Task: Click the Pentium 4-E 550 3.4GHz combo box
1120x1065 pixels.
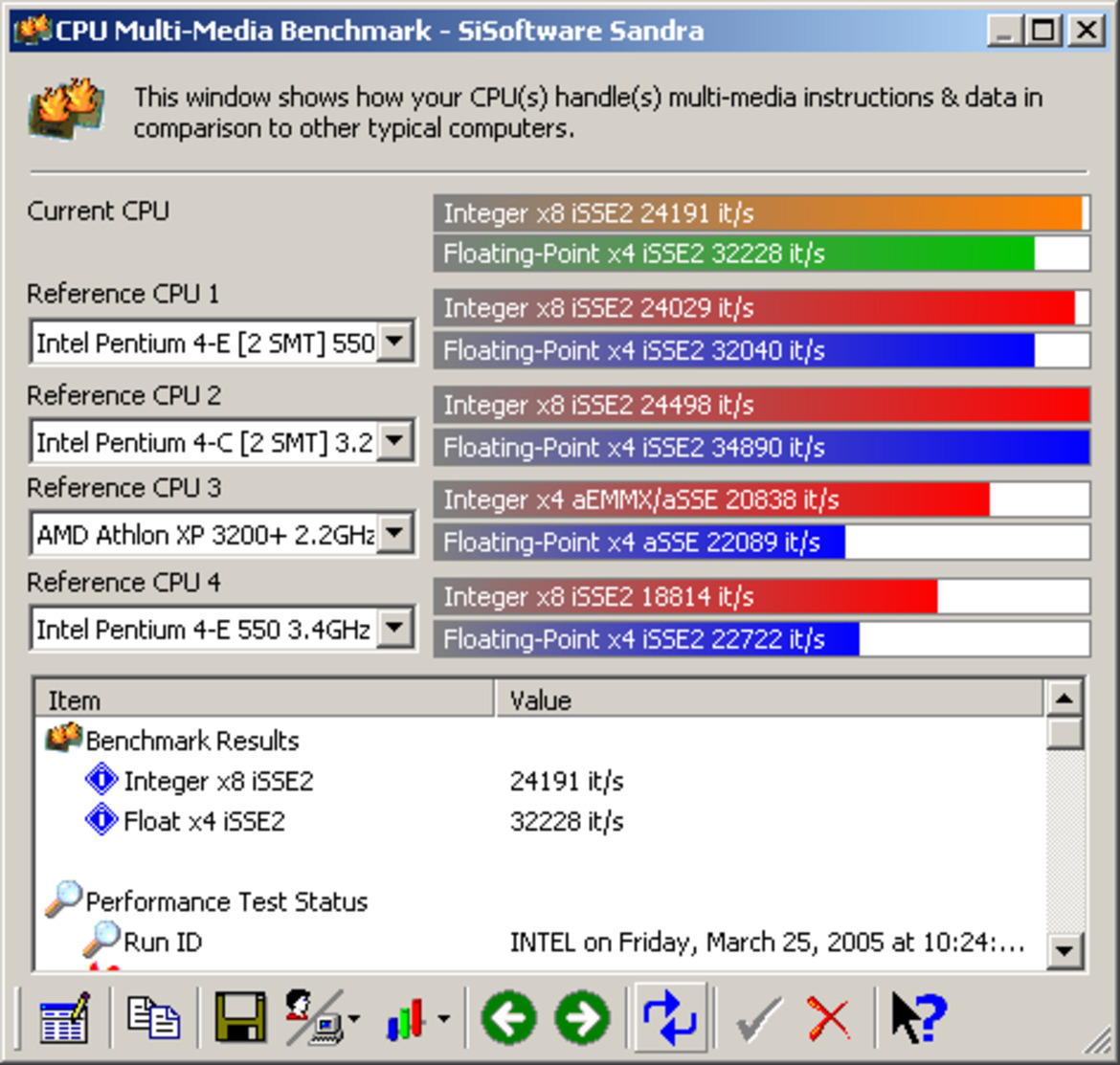Action: (223, 629)
